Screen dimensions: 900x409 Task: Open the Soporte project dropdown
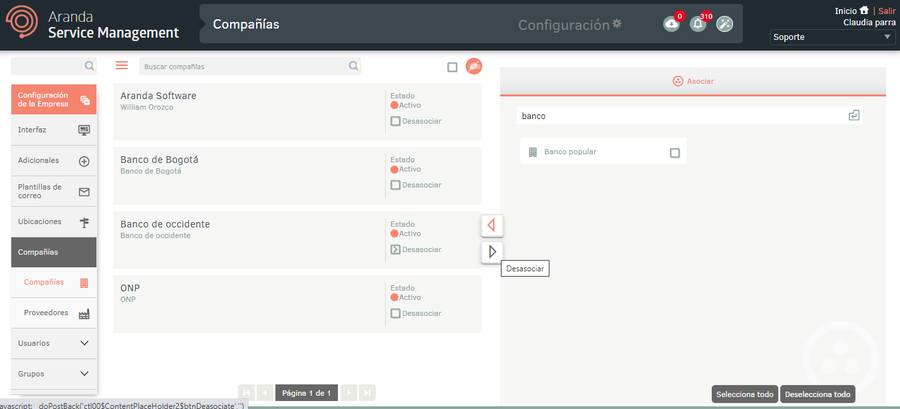[x=832, y=37]
